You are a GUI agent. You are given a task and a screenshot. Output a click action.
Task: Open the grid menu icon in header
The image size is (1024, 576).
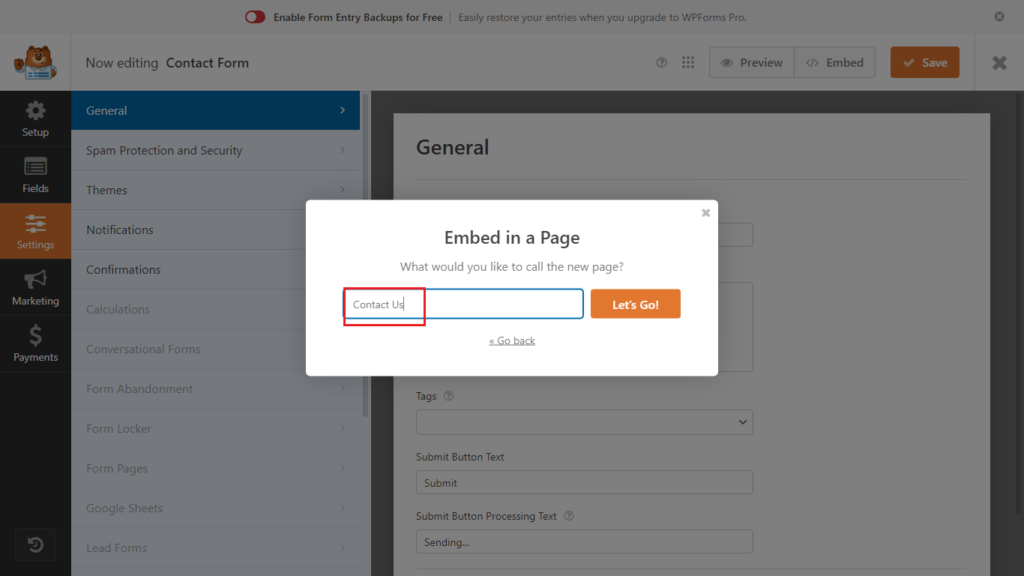pyautogui.click(x=688, y=63)
